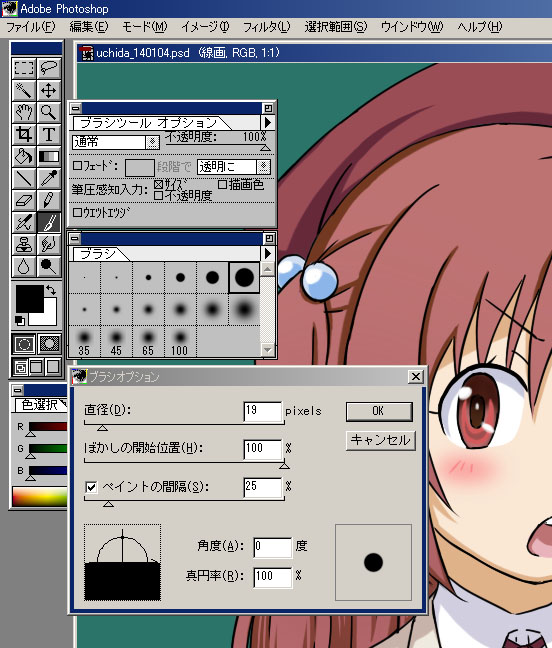Viewport: 552px width, 648px height.
Task: Open the 通常 blending mode dropdown
Action: 152,142
